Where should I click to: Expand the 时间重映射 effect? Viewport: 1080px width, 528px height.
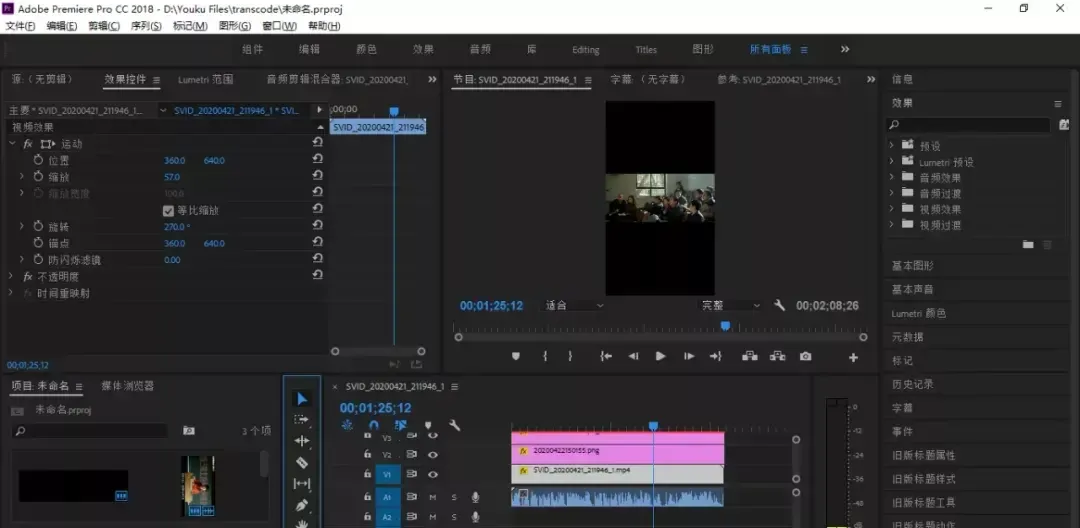(12, 293)
